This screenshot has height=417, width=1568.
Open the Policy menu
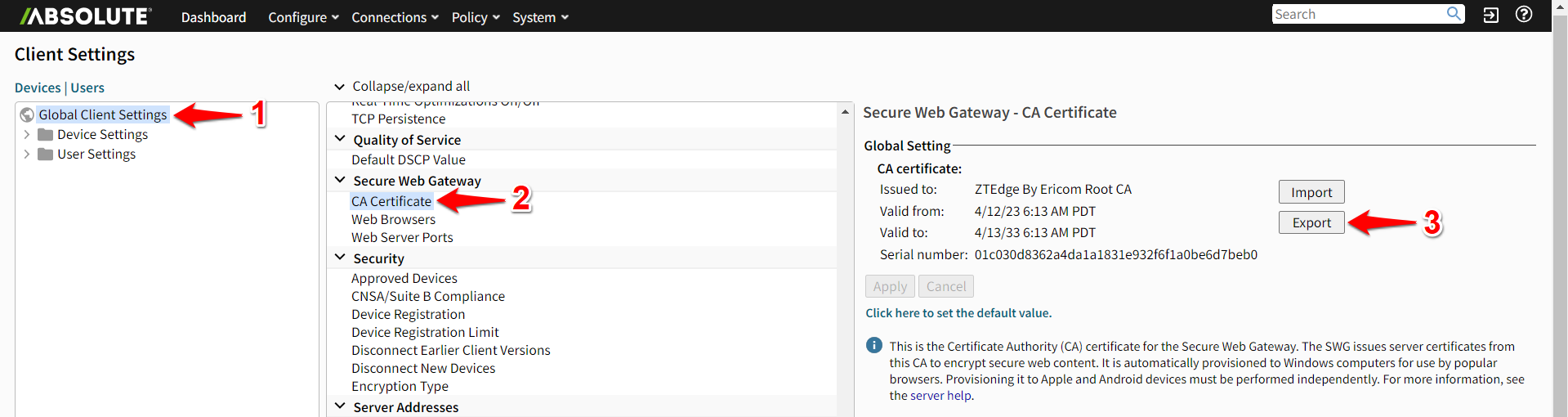(476, 17)
